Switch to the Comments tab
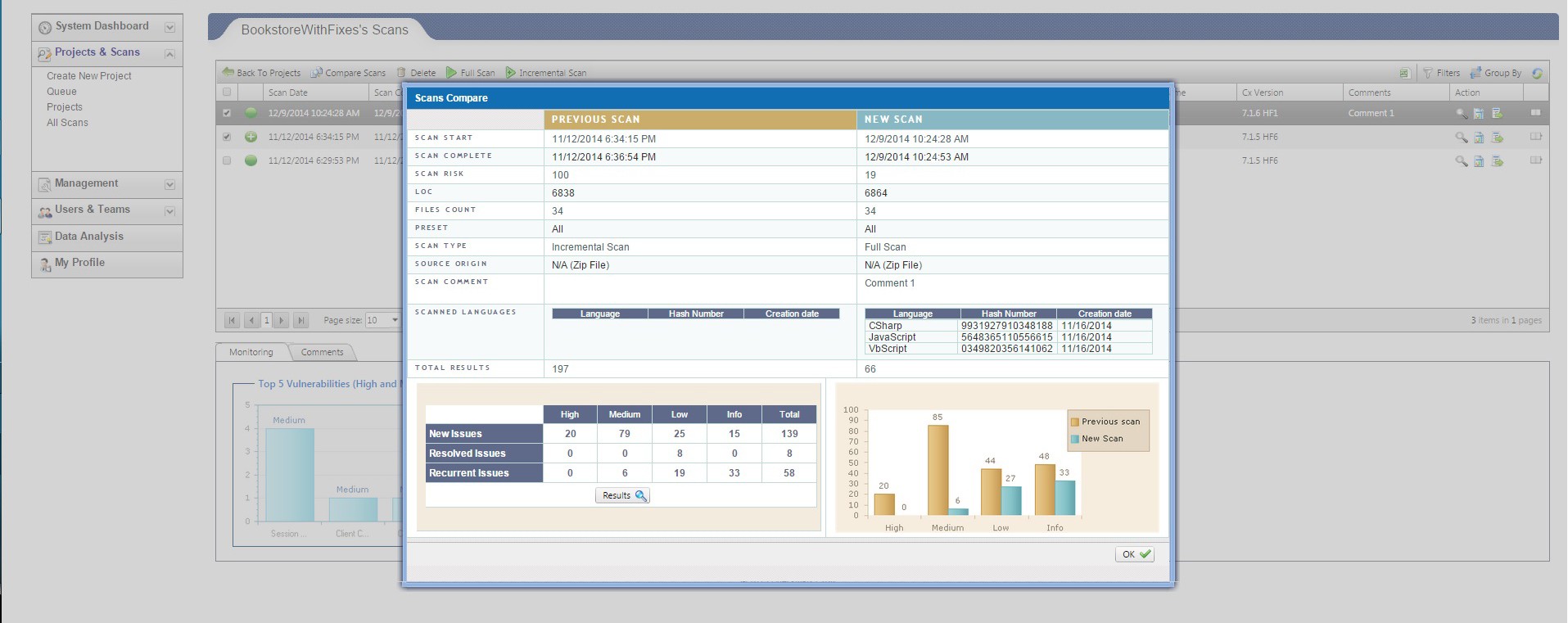The width and height of the screenshot is (1568, 623). coord(322,352)
